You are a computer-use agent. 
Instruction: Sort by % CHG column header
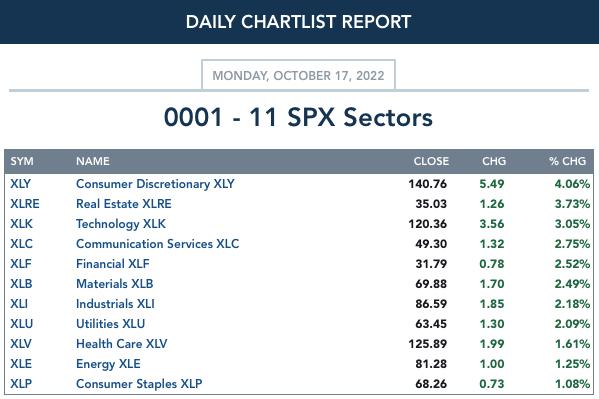click(x=567, y=161)
